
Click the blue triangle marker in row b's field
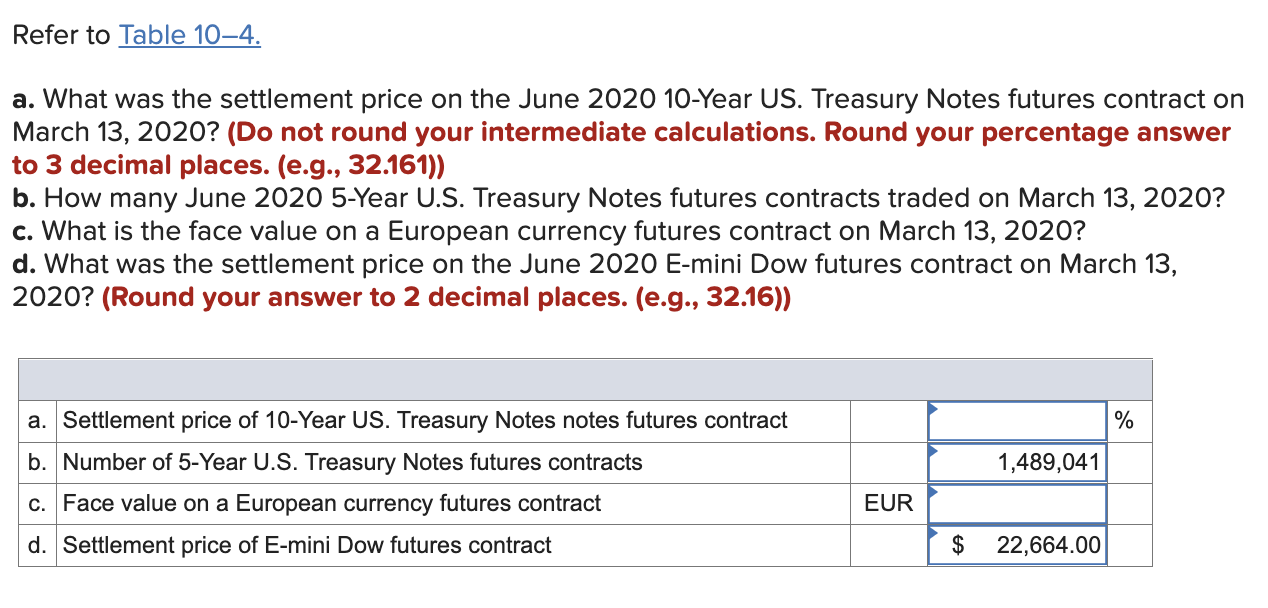coord(932,449)
